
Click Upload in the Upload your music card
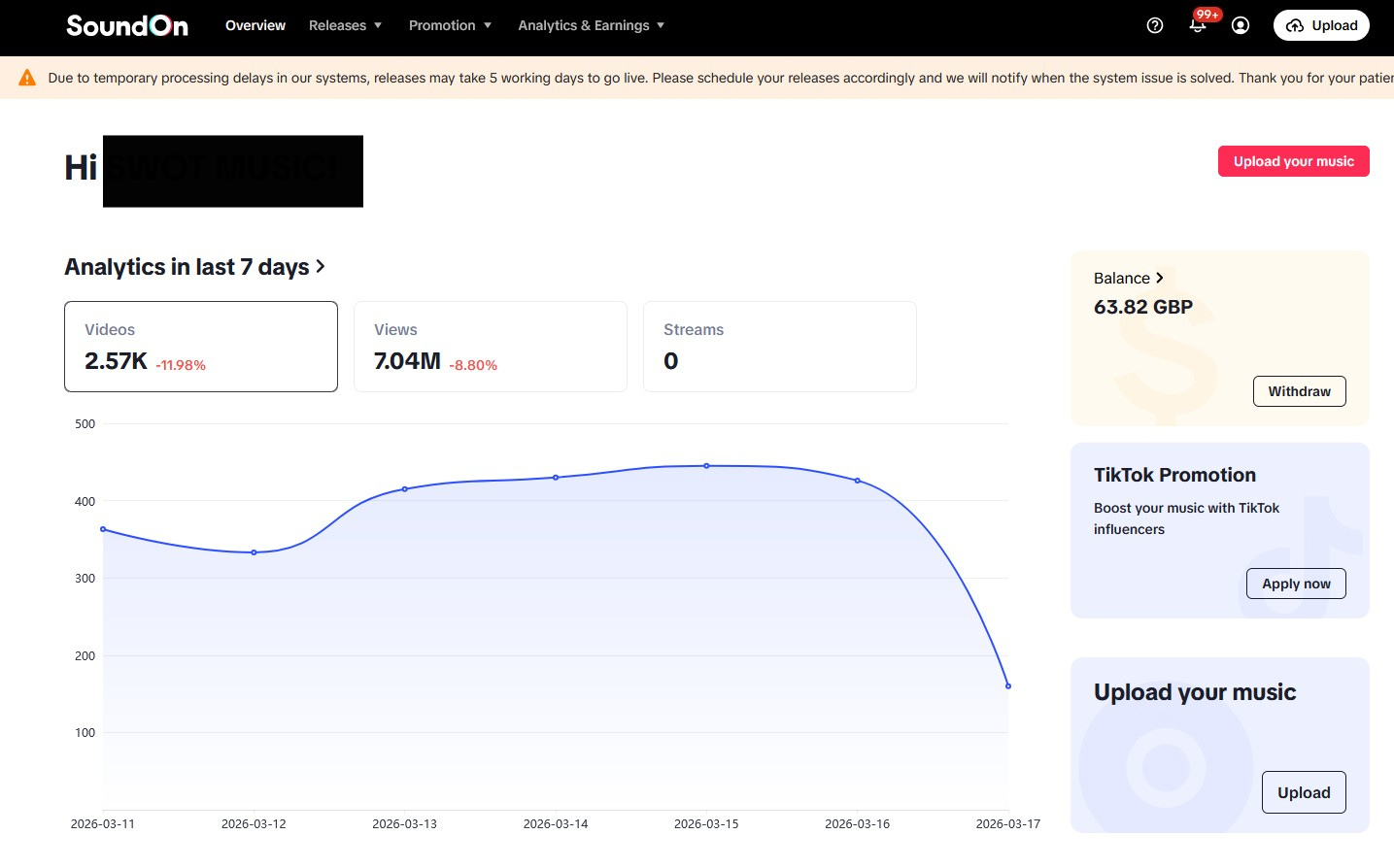pyautogui.click(x=1304, y=792)
